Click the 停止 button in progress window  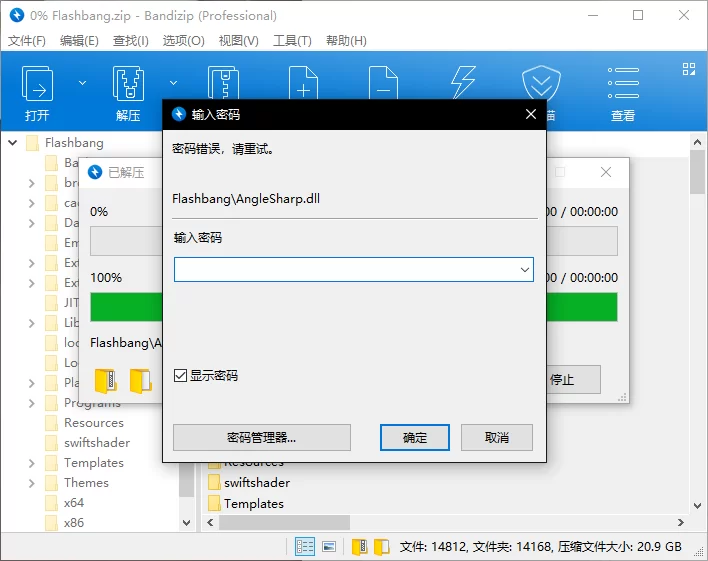pos(573,379)
